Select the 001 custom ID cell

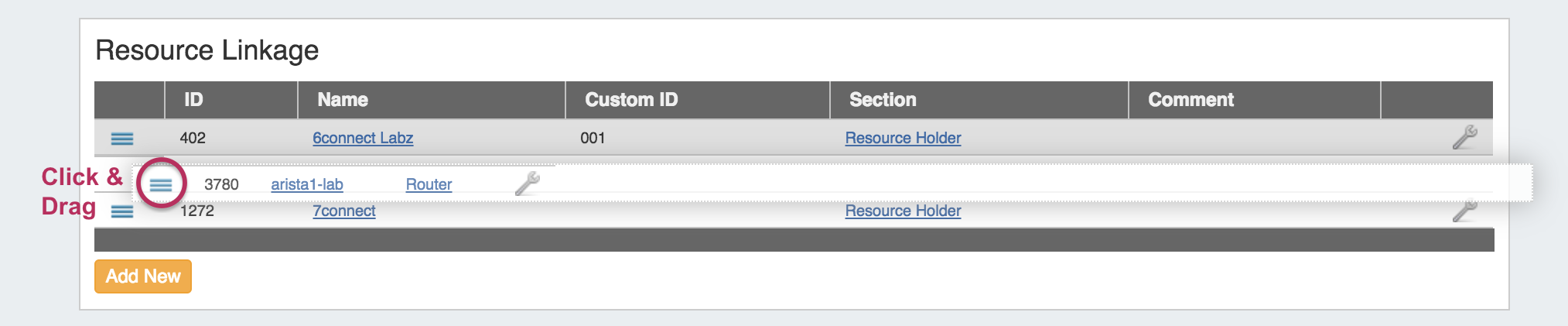coord(593,138)
